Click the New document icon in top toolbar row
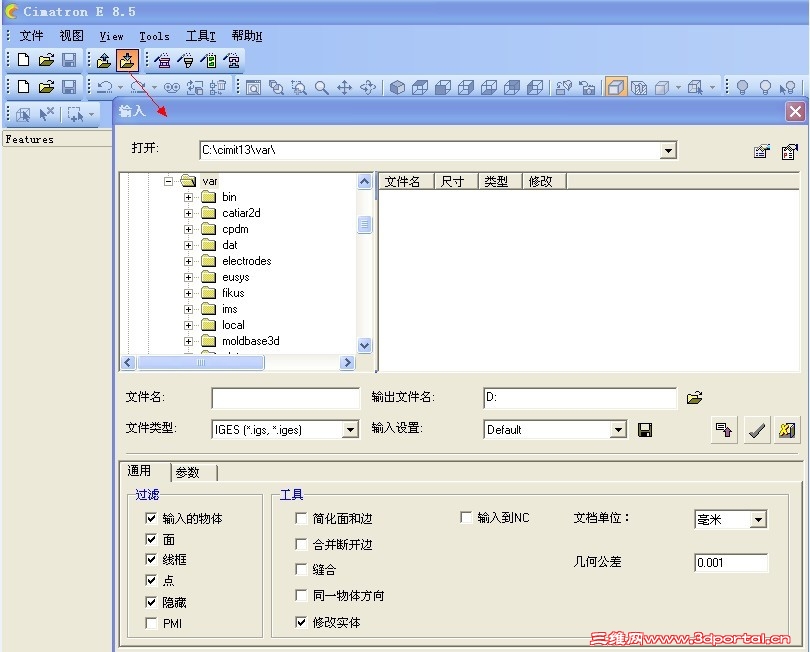The height and width of the screenshot is (652, 810). [23, 60]
